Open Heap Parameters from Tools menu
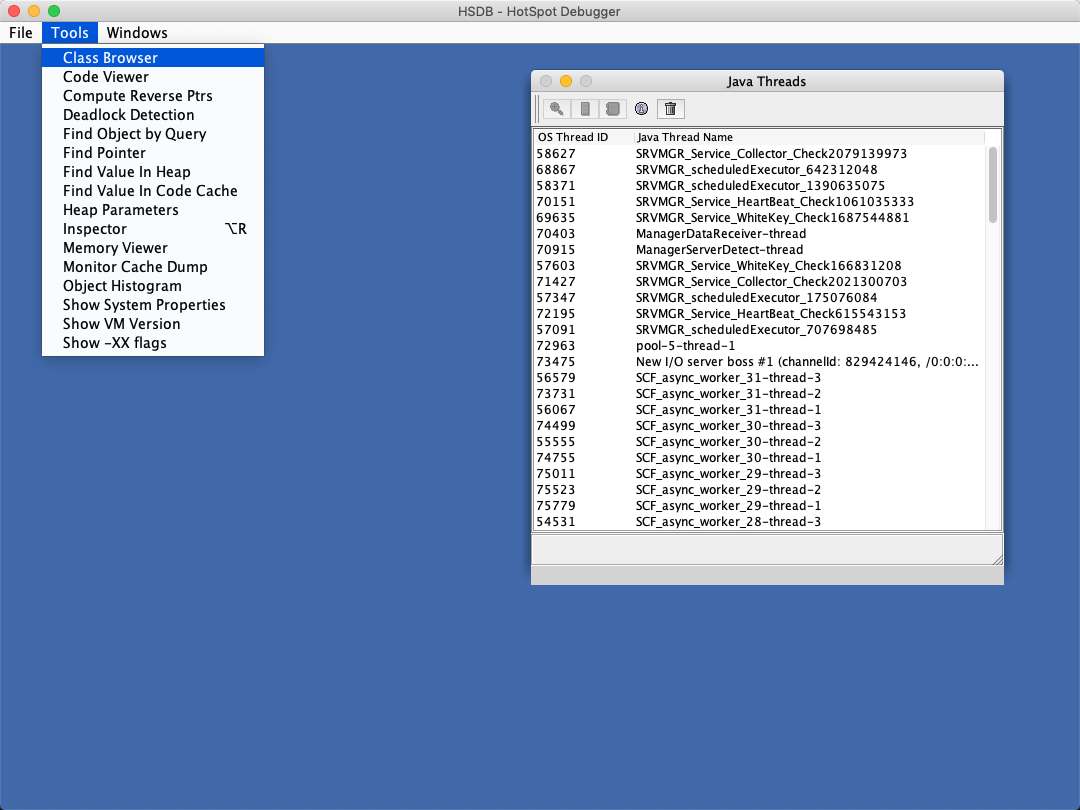Viewport: 1080px width, 810px height. point(153,210)
